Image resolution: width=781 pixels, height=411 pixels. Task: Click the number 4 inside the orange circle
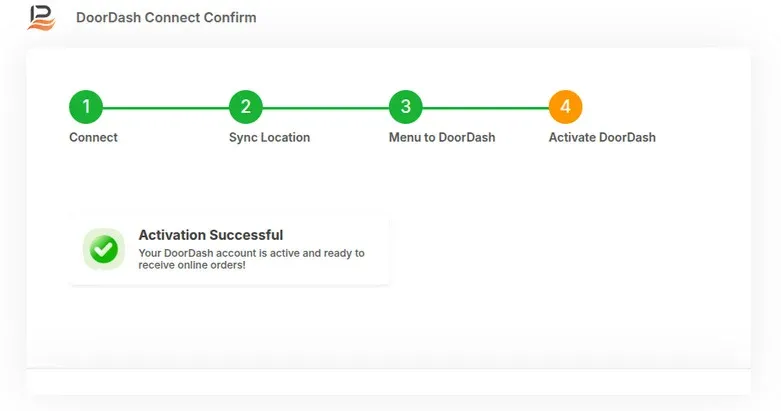tap(565, 107)
